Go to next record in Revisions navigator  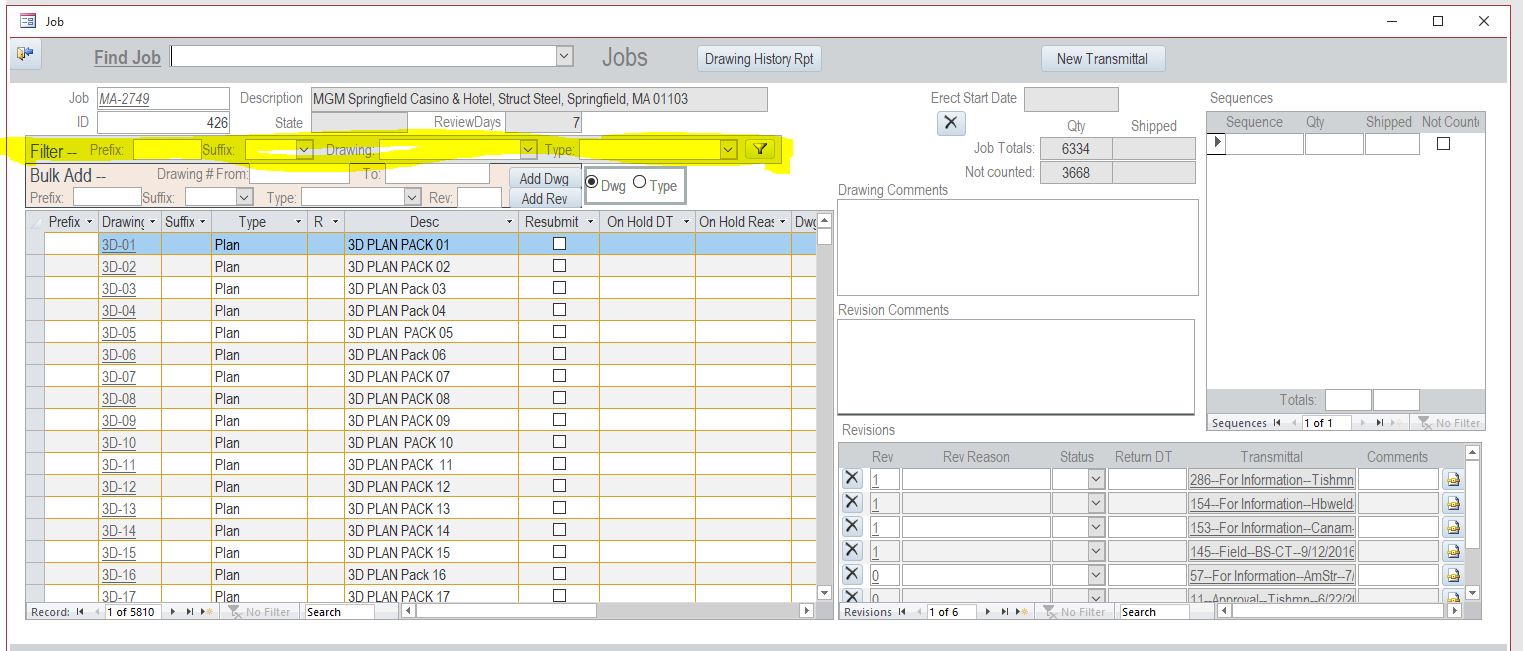click(x=986, y=612)
